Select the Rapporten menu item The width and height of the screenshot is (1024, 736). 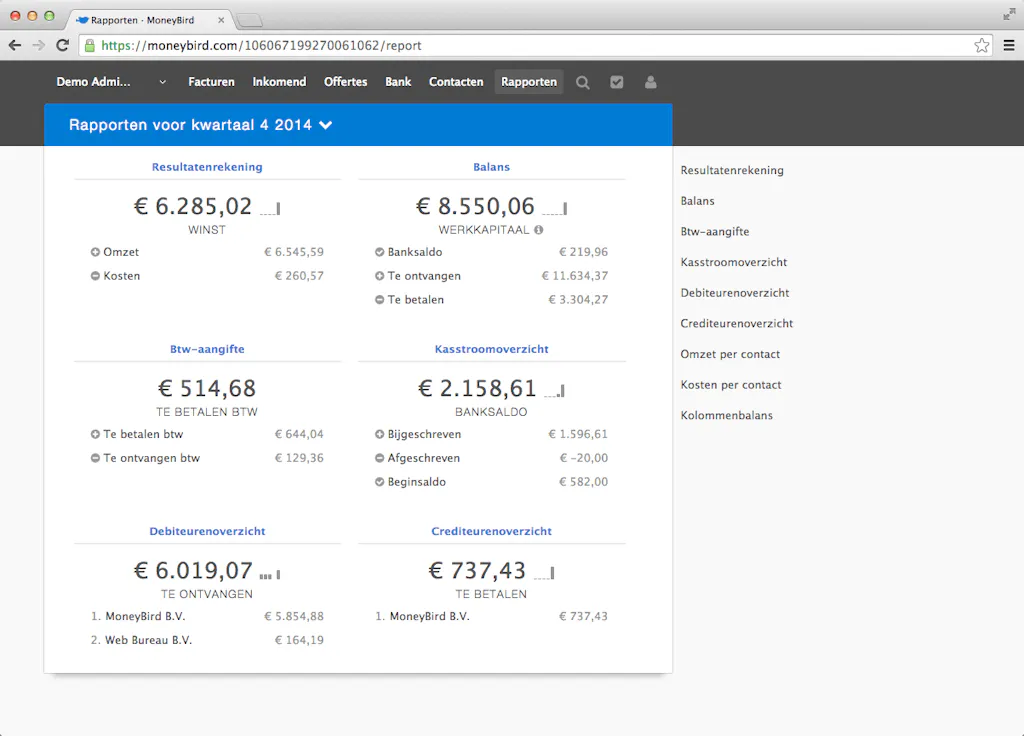[529, 82]
